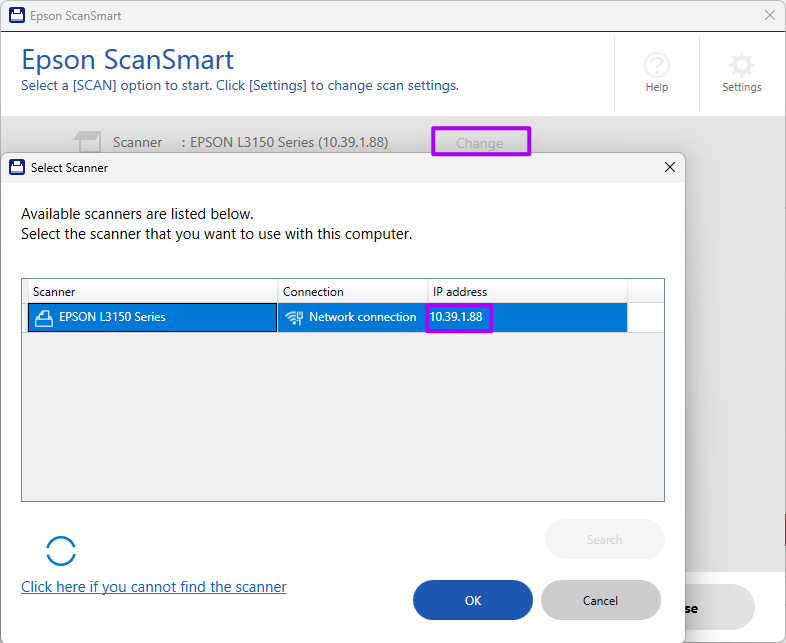Viewport: 786px width, 643px height.
Task: Close the Epson ScanSmart window
Action: tap(770, 16)
